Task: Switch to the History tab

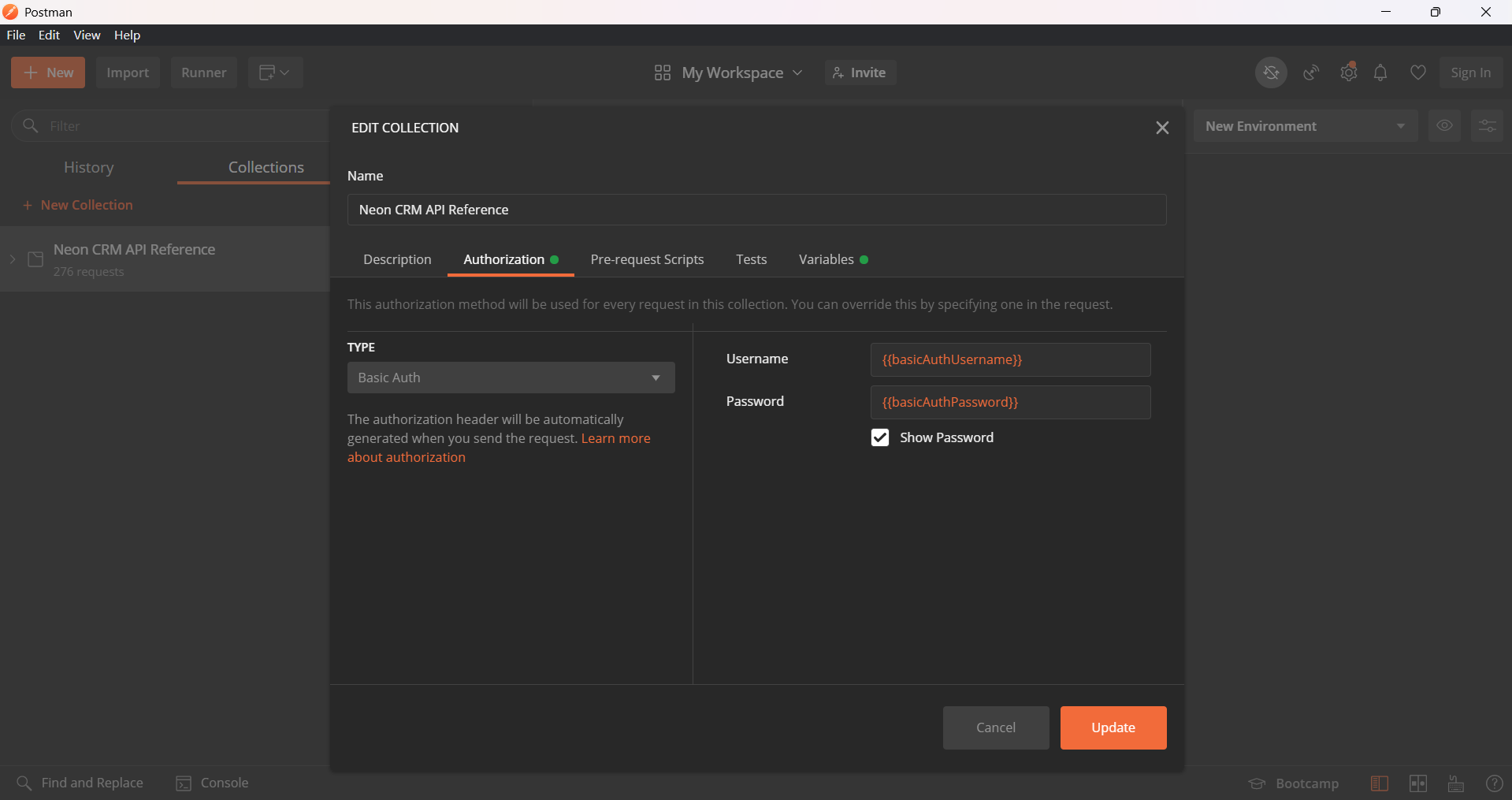Action: pyautogui.click(x=88, y=167)
